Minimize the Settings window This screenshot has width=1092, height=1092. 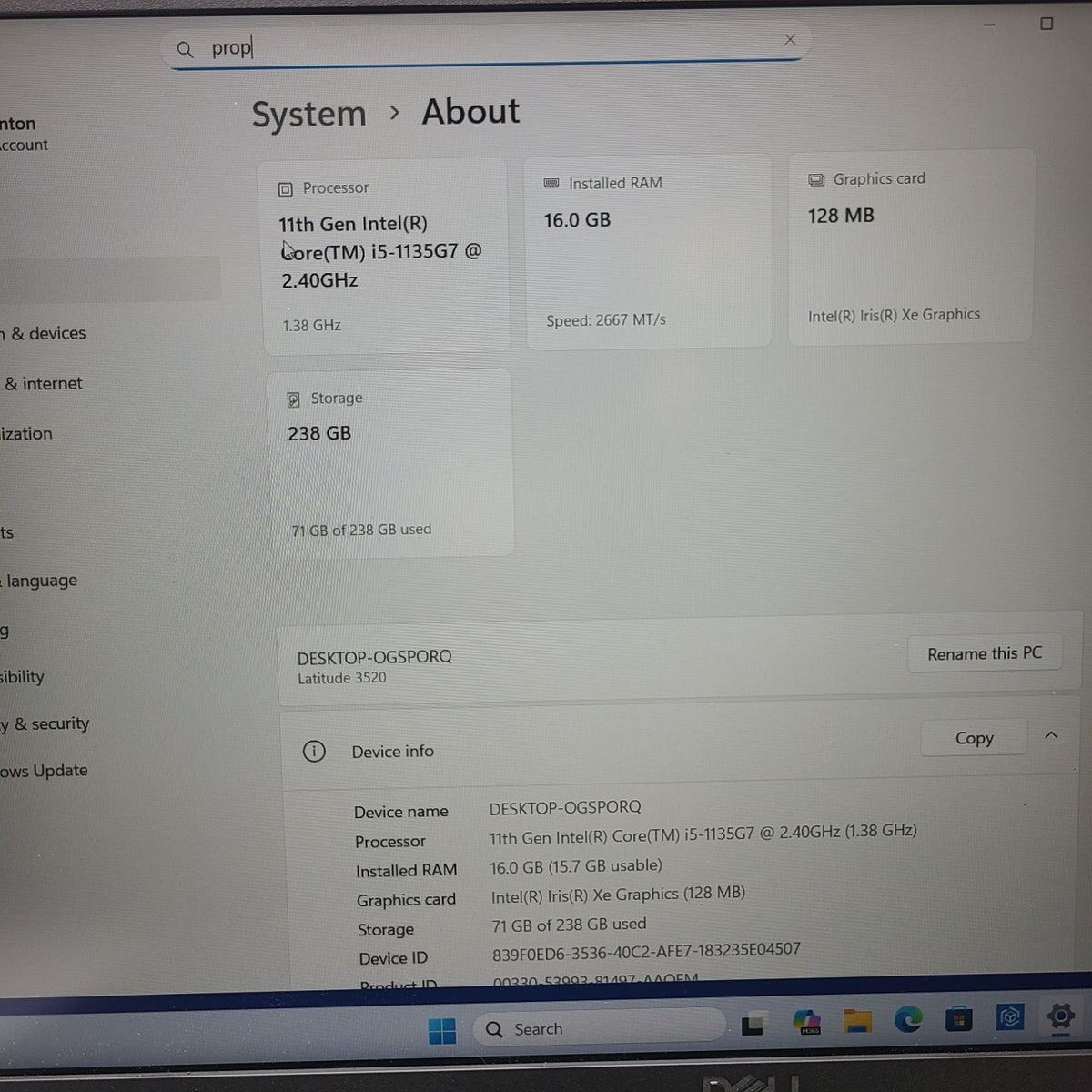[x=989, y=25]
